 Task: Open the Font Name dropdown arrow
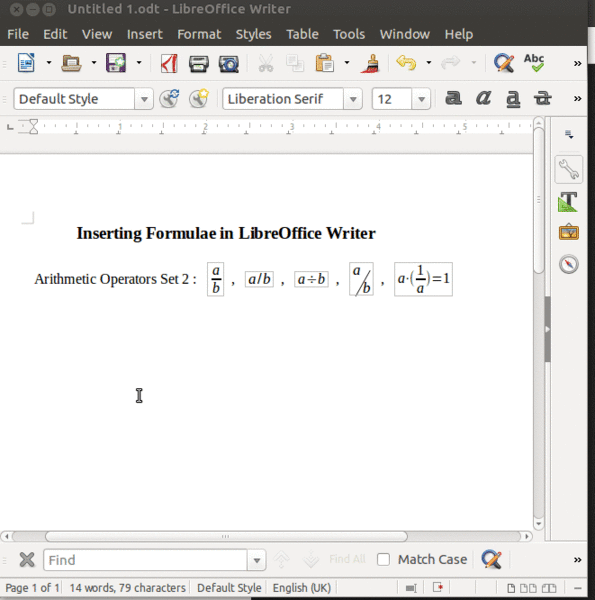pos(353,99)
